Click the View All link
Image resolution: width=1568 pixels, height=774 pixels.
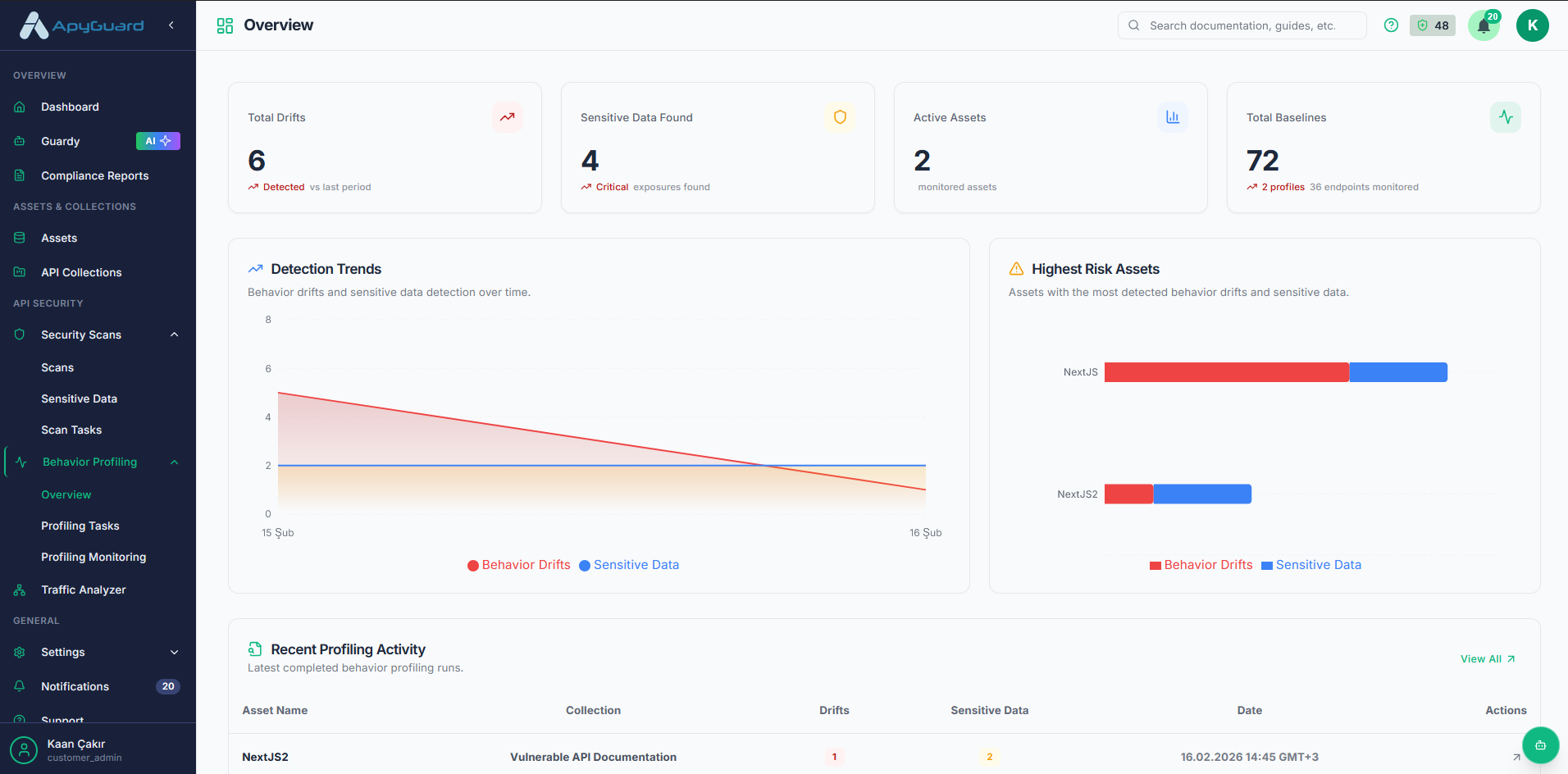[1486, 658]
